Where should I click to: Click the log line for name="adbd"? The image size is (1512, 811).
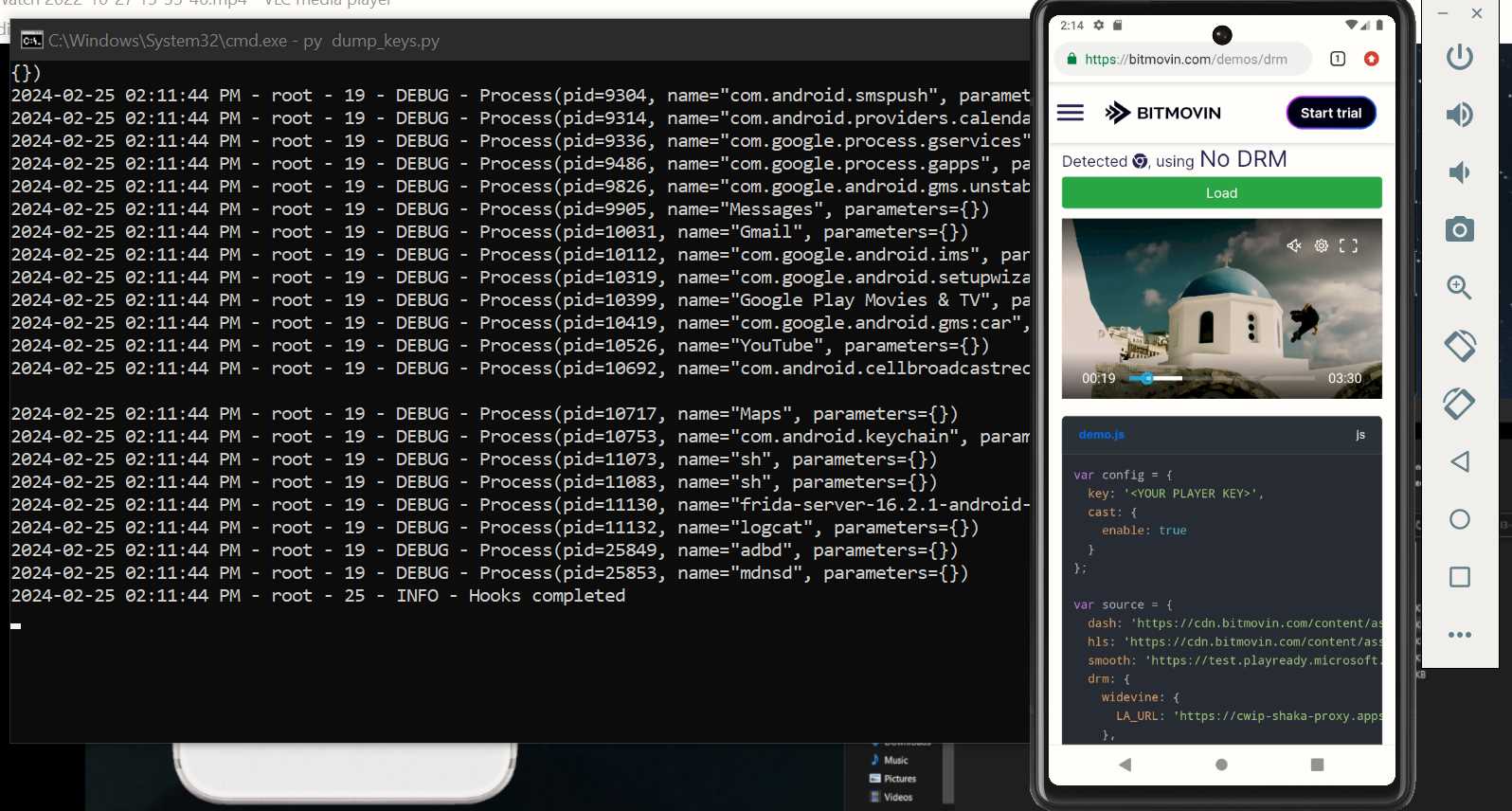click(x=485, y=550)
